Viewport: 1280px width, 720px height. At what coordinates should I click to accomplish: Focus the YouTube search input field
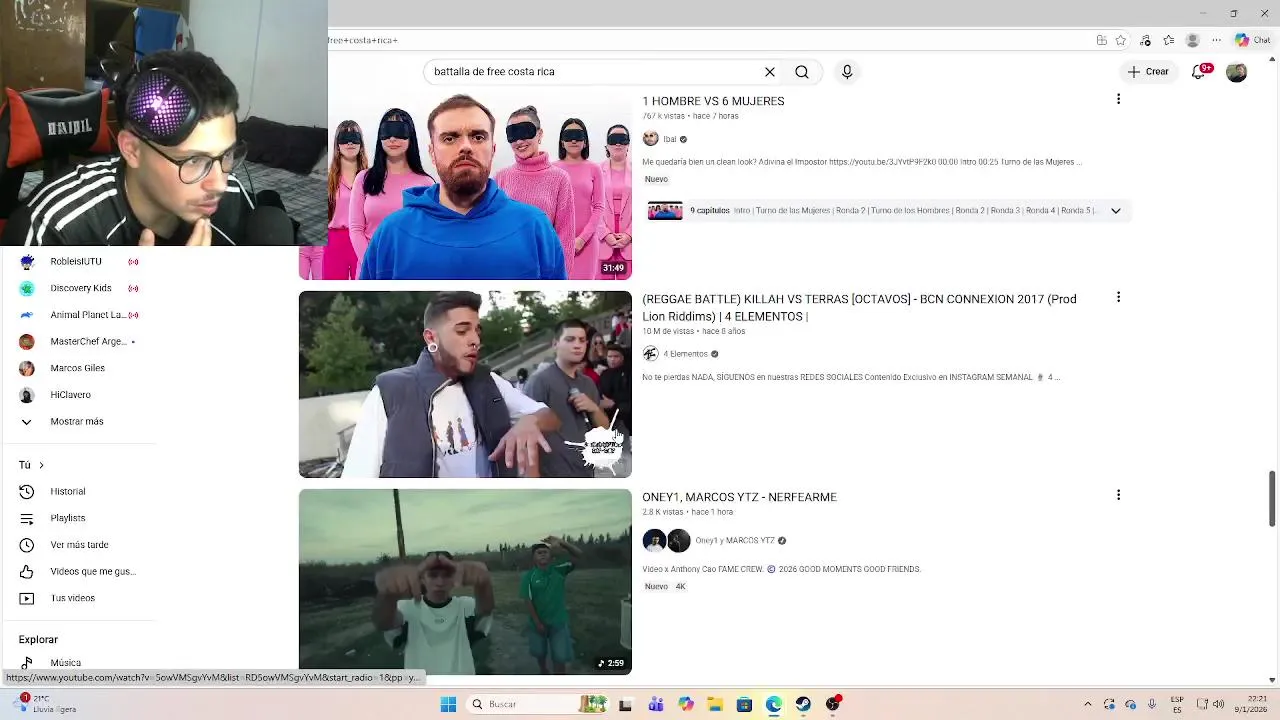(x=595, y=72)
